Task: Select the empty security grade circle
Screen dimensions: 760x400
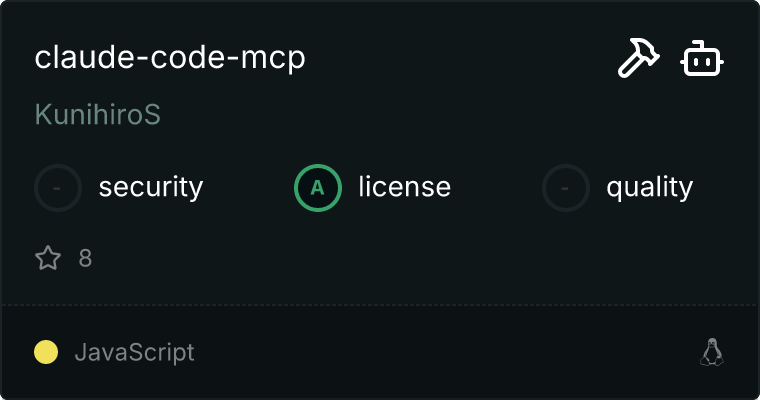Action: coord(58,188)
